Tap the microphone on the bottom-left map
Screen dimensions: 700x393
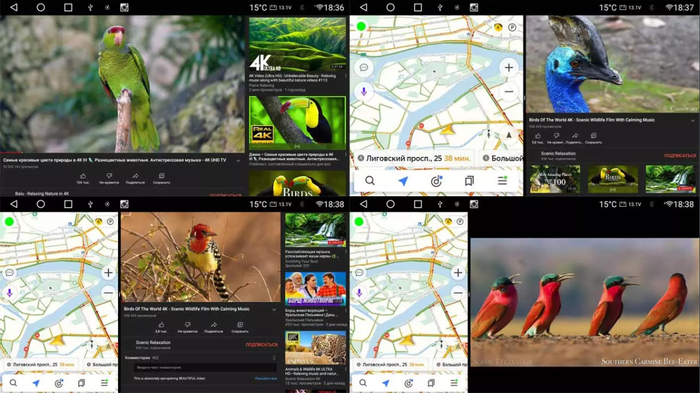[x=9, y=293]
